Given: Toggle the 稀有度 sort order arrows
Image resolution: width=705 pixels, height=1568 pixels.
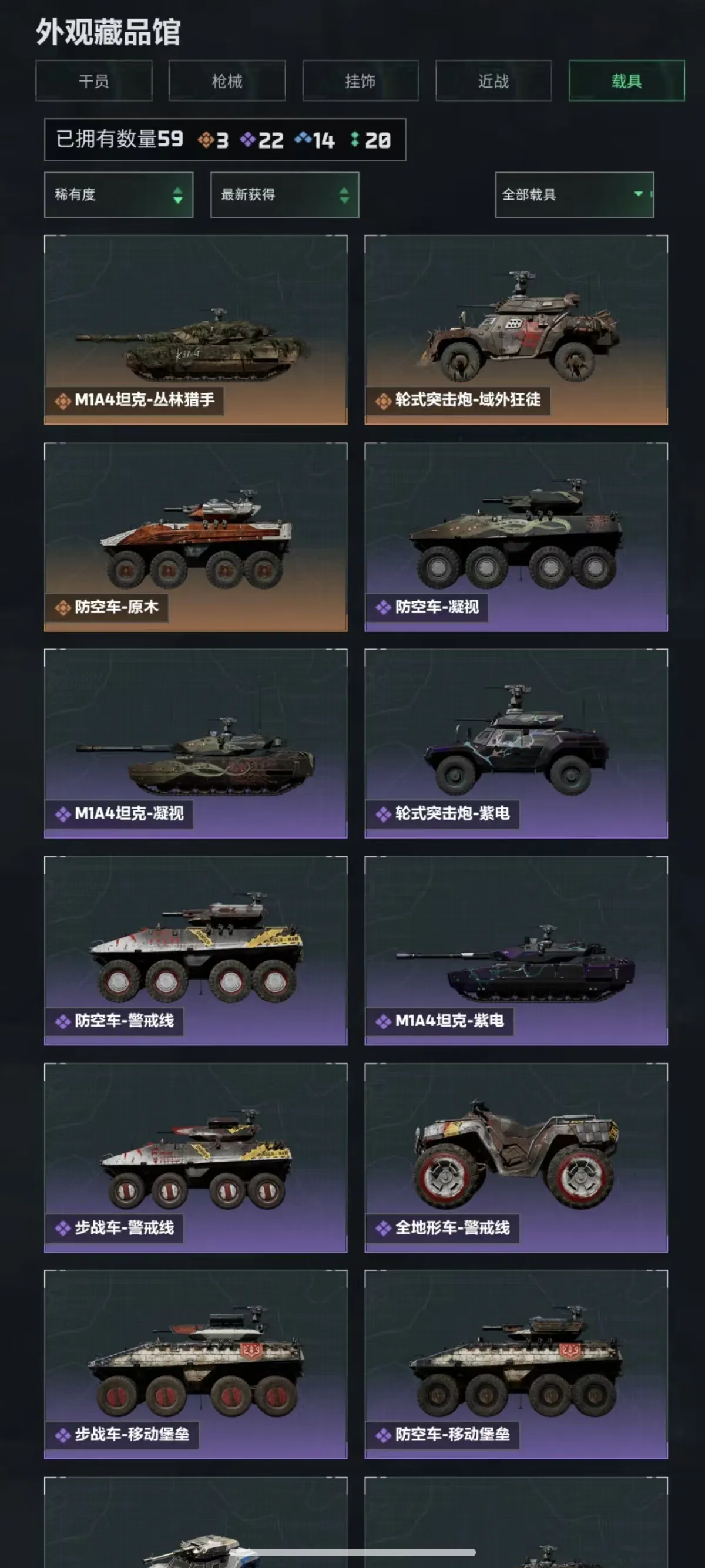Looking at the screenshot, I should tap(178, 195).
